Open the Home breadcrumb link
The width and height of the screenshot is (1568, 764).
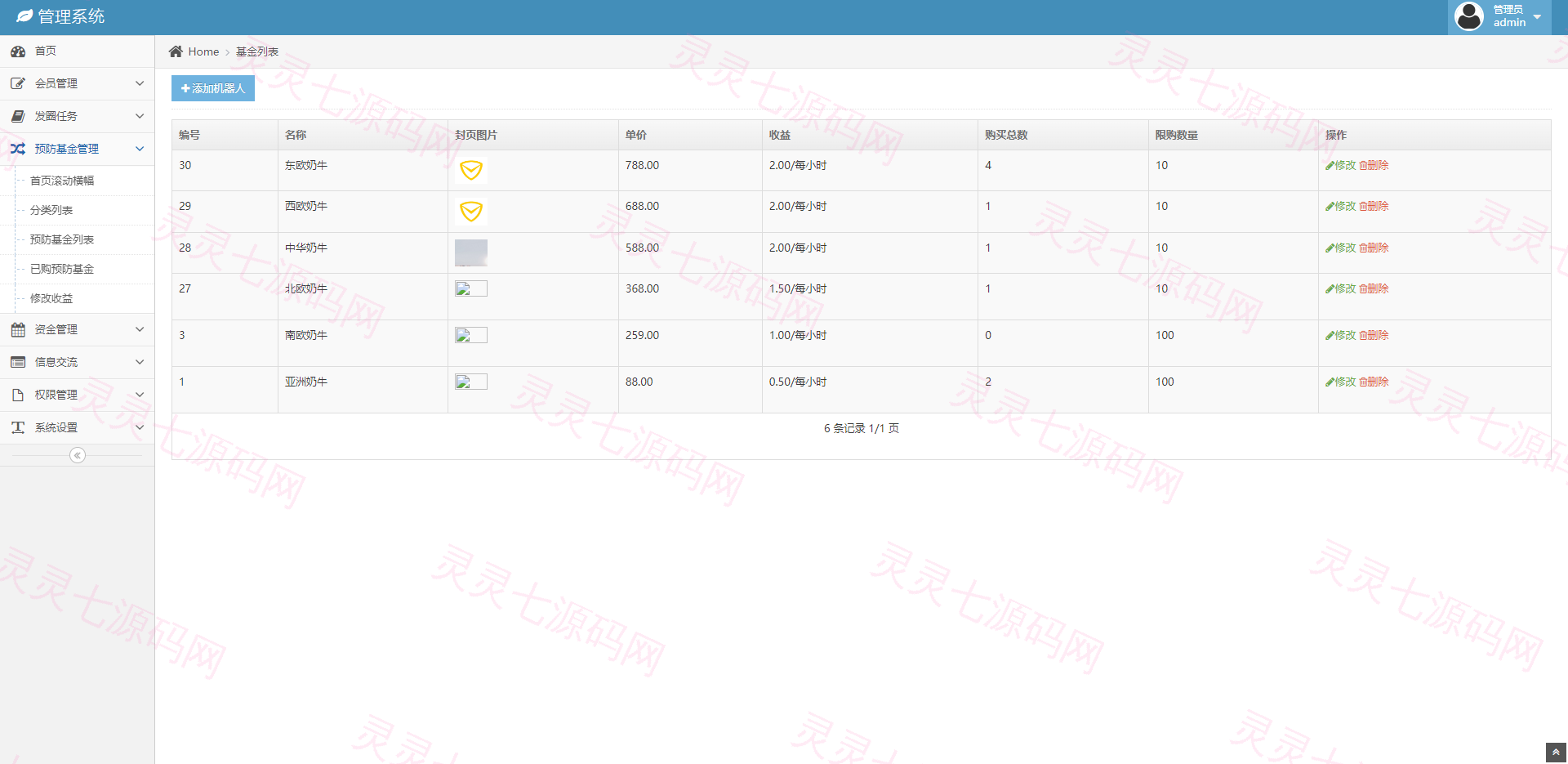point(203,51)
